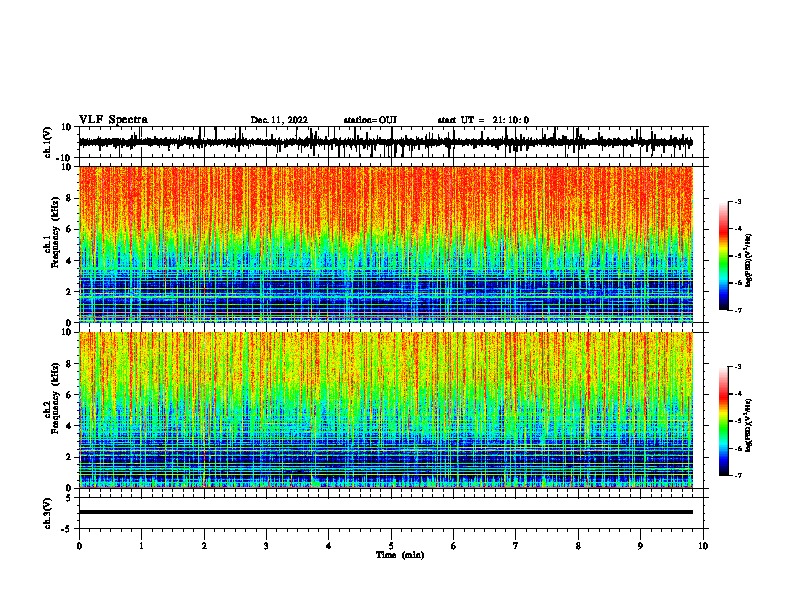Click the time axis tick label "4"
This screenshot has width=792, height=612.
pyautogui.click(x=329, y=546)
